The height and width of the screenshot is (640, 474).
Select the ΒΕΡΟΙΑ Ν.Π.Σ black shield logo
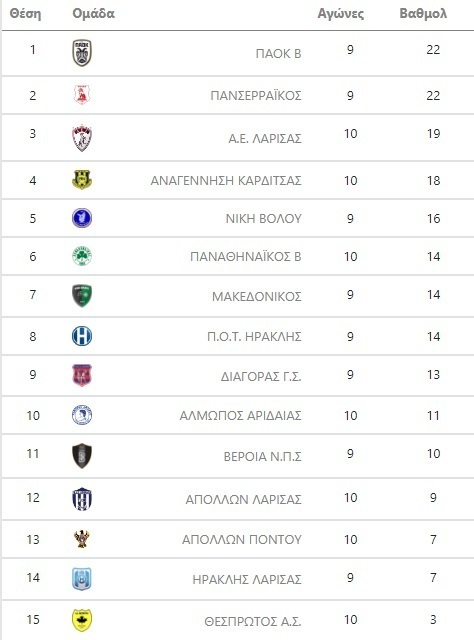point(82,456)
